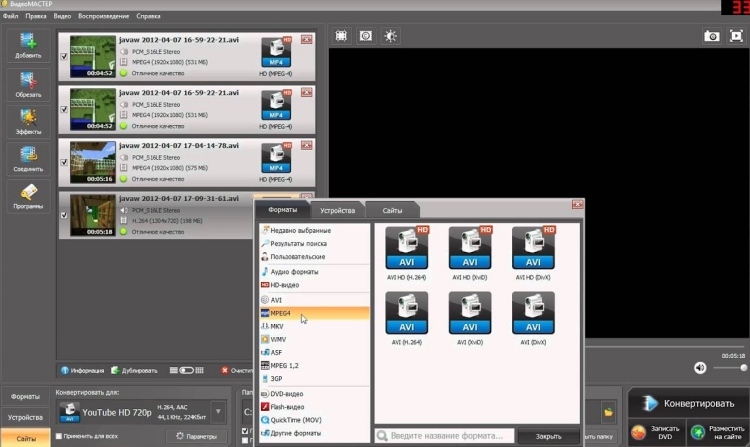Click the Конвертировать button
Screen dimensions: 750x447
688,403
